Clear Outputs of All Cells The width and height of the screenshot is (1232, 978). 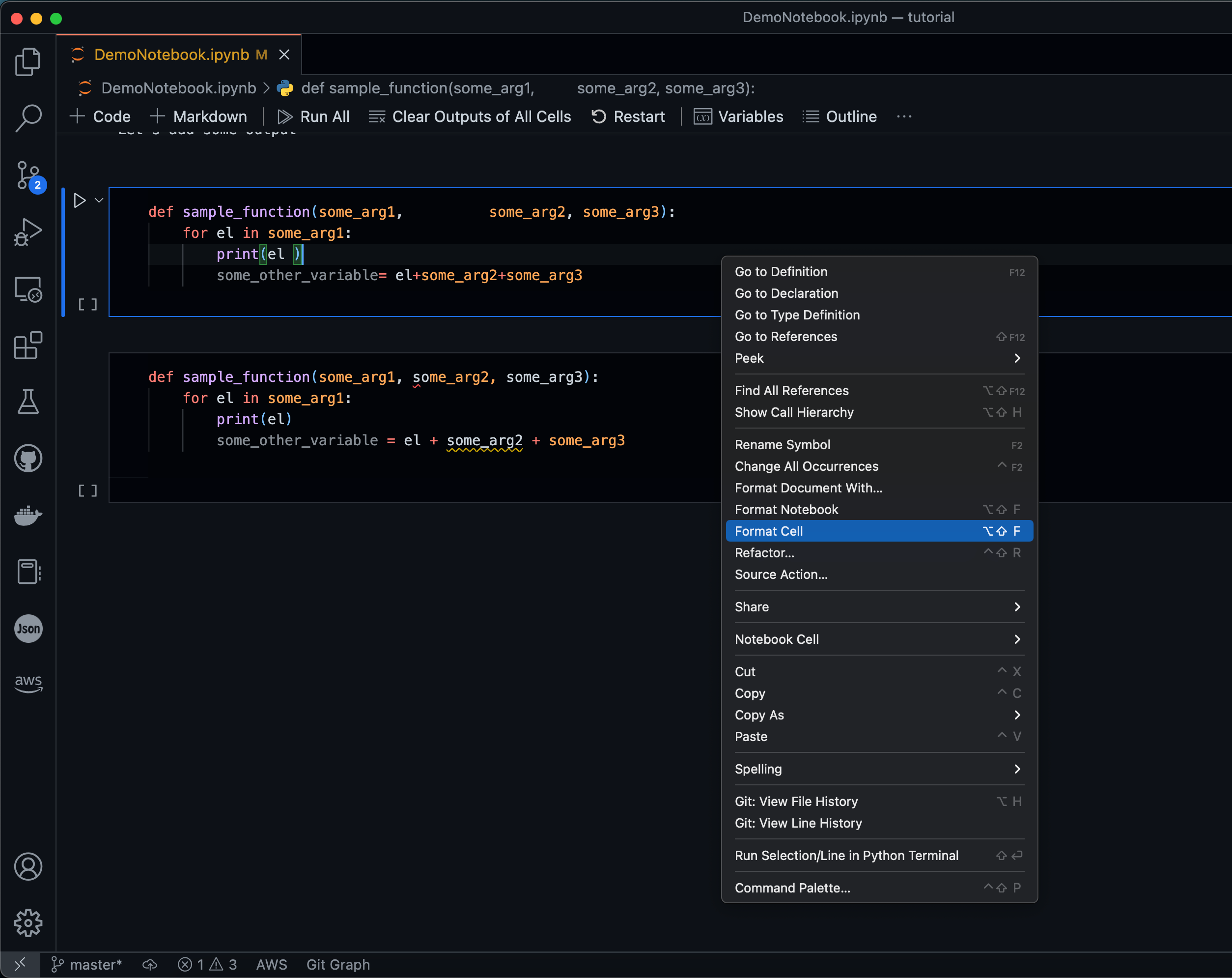coord(470,116)
